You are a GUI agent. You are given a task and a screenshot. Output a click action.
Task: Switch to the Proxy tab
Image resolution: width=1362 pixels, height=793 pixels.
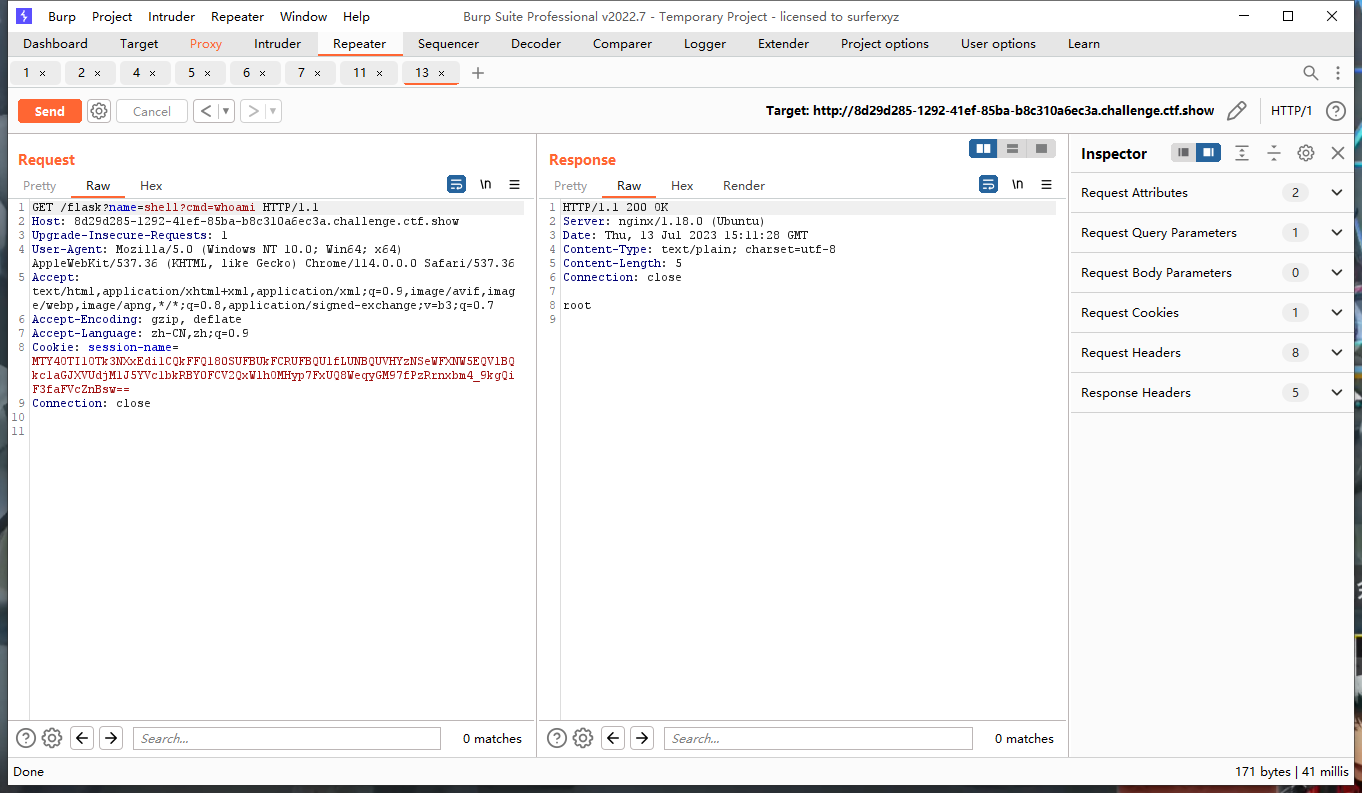[x=206, y=44]
